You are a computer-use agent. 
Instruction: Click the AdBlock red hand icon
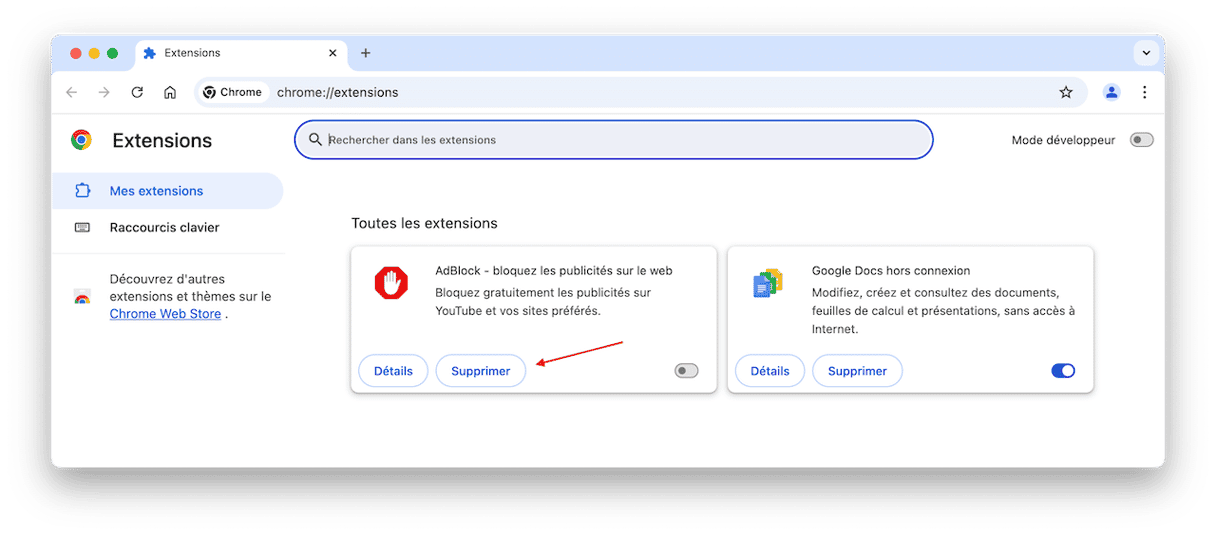391,283
